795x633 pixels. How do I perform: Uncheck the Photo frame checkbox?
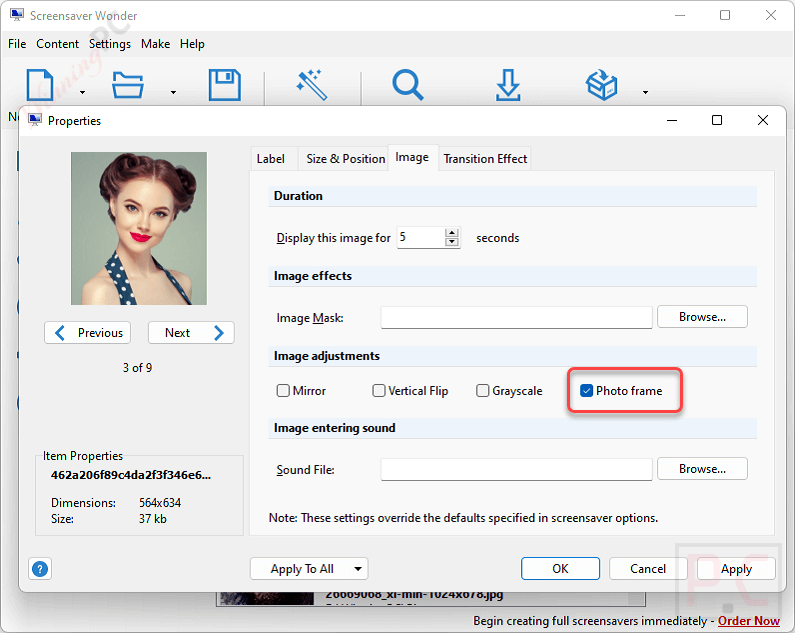coord(587,391)
